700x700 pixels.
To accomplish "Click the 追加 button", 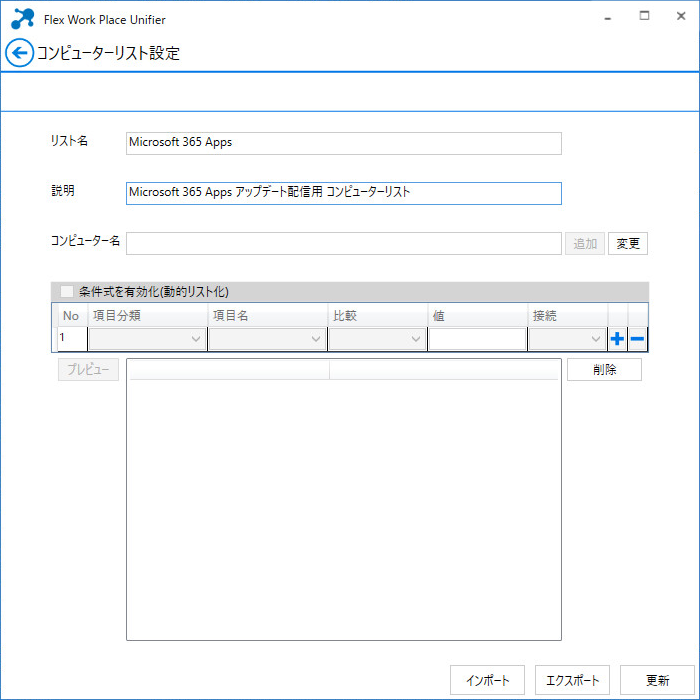I will click(x=584, y=243).
